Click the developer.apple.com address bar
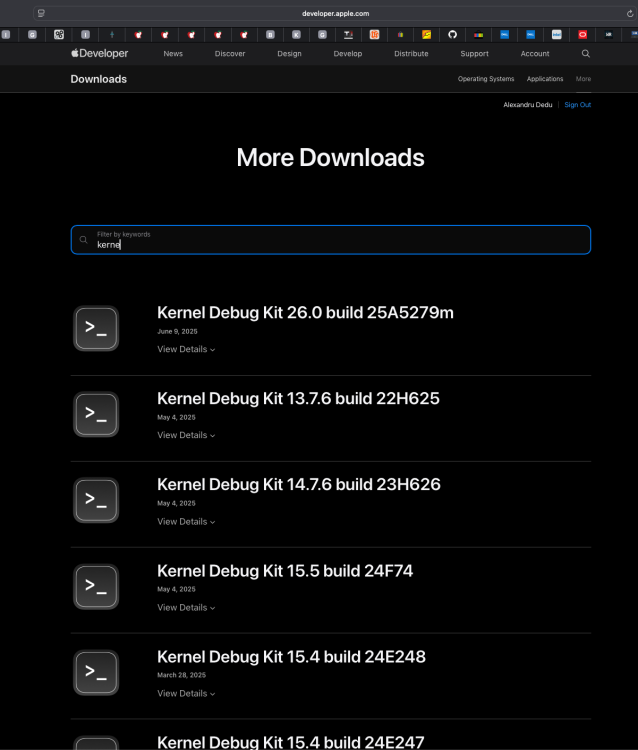The height and width of the screenshot is (750, 638). click(335, 13)
